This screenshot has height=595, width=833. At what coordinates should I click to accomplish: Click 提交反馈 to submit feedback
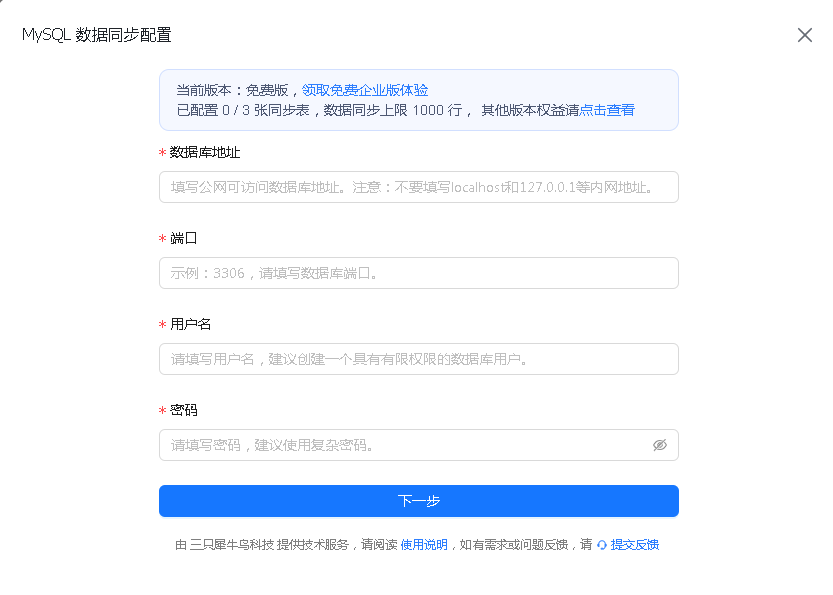(634, 544)
